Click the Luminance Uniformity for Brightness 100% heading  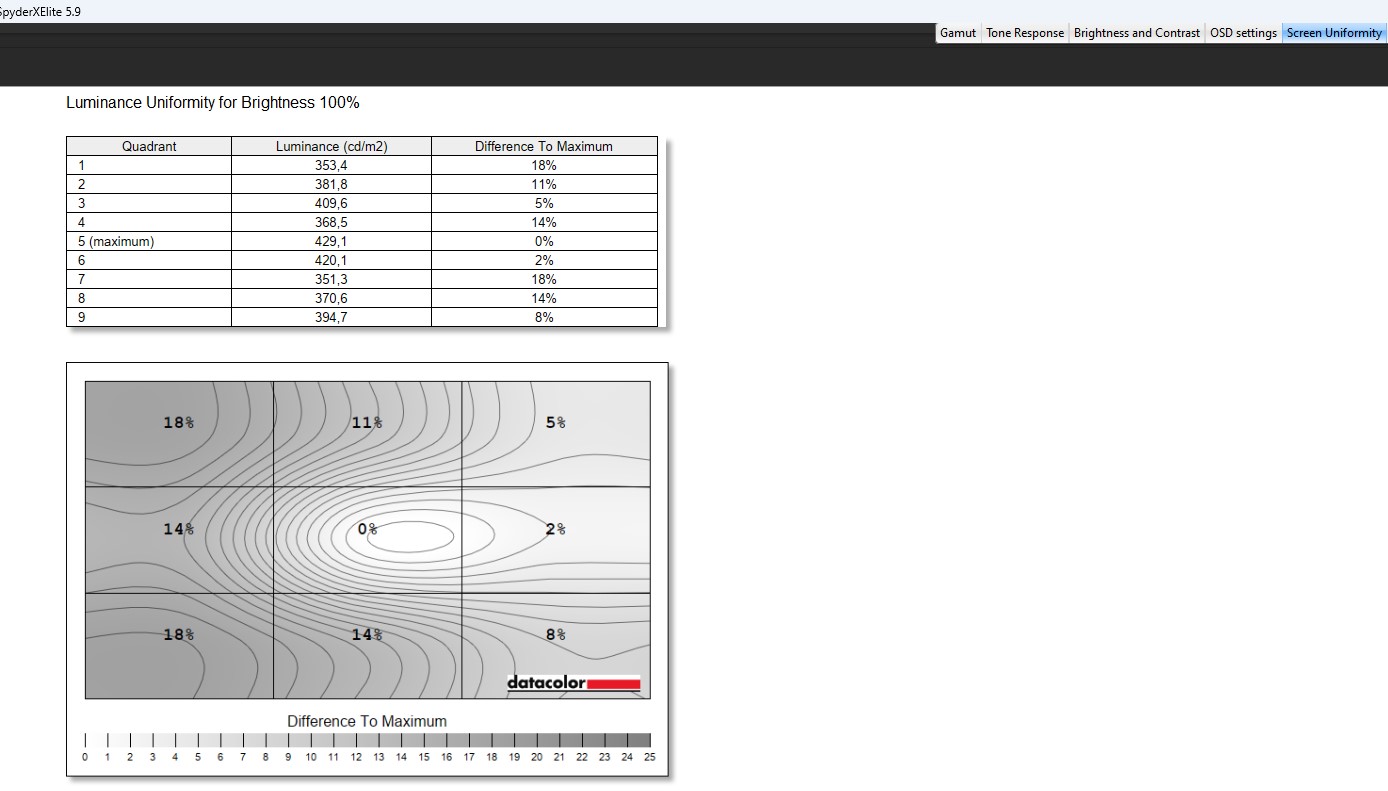click(x=212, y=103)
